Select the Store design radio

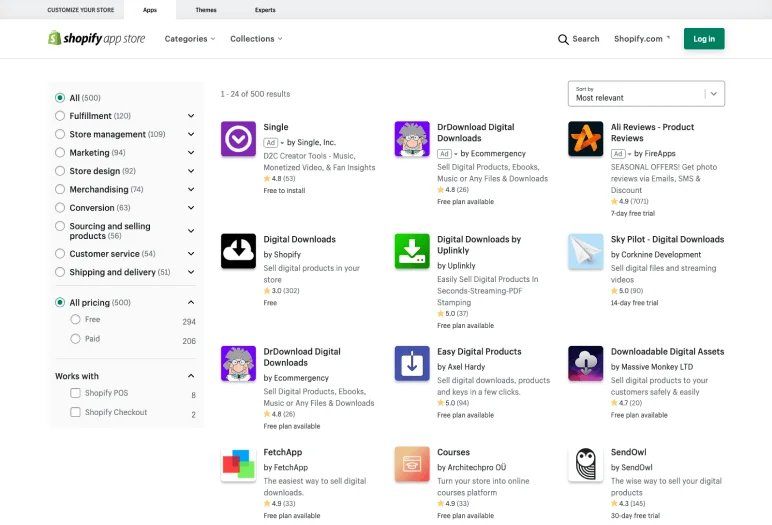tap(60, 171)
